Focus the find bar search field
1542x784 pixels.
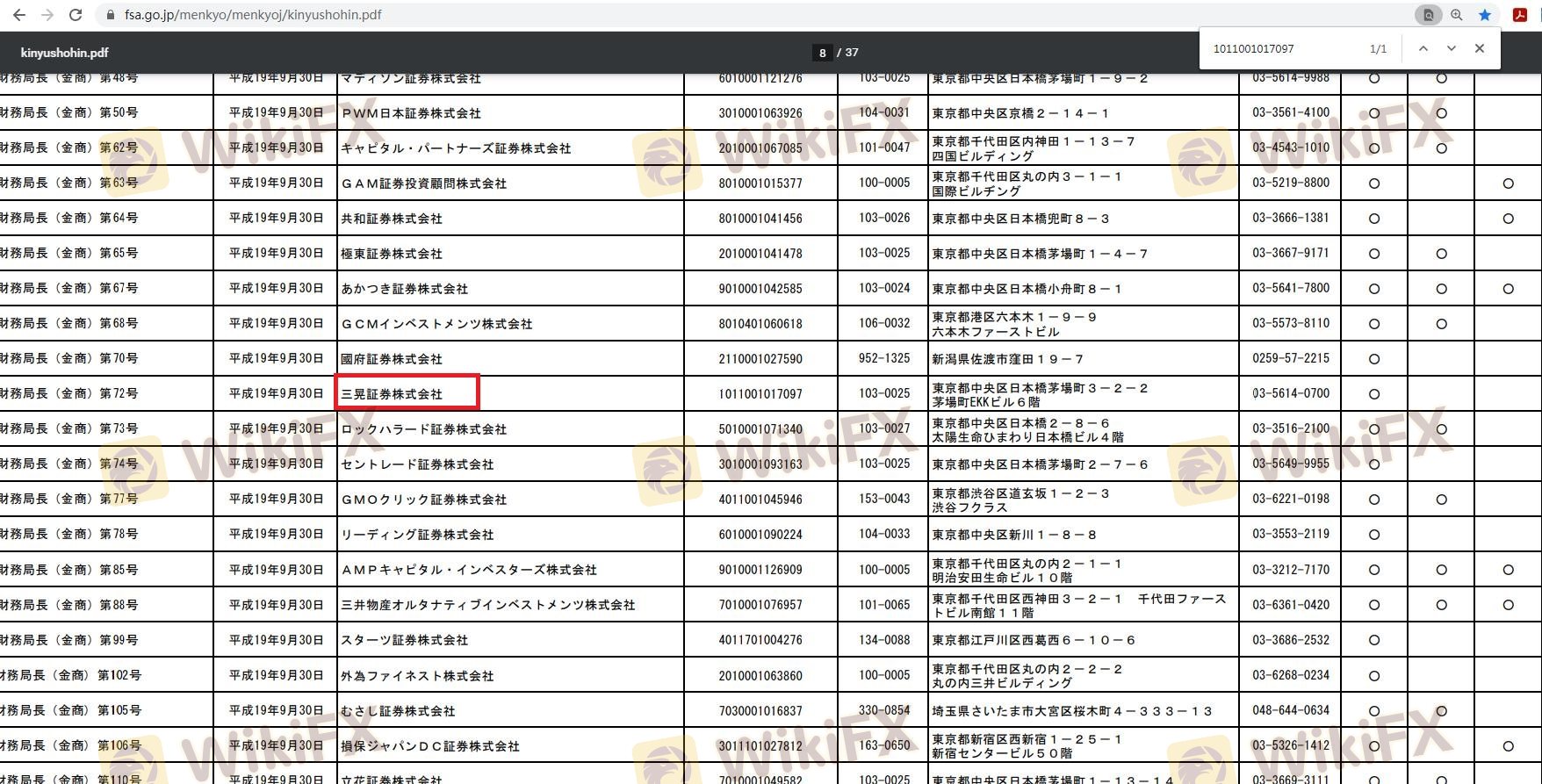[1282, 49]
